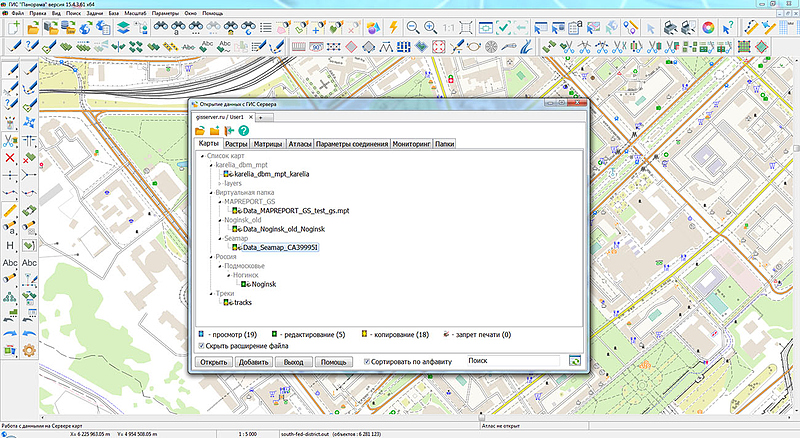This screenshot has height=438, width=800.
Task: Open the 'Мониторинг' tab
Action: point(411,145)
